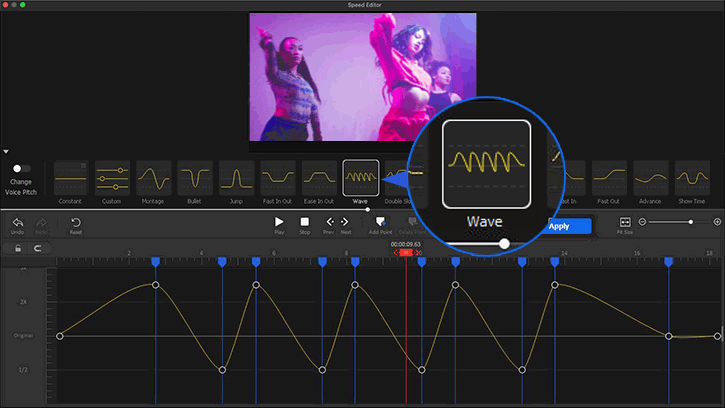Viewport: 725px width, 408px height.
Task: Toggle the Change Voice Pitch switch
Action: pyautogui.click(x=20, y=169)
